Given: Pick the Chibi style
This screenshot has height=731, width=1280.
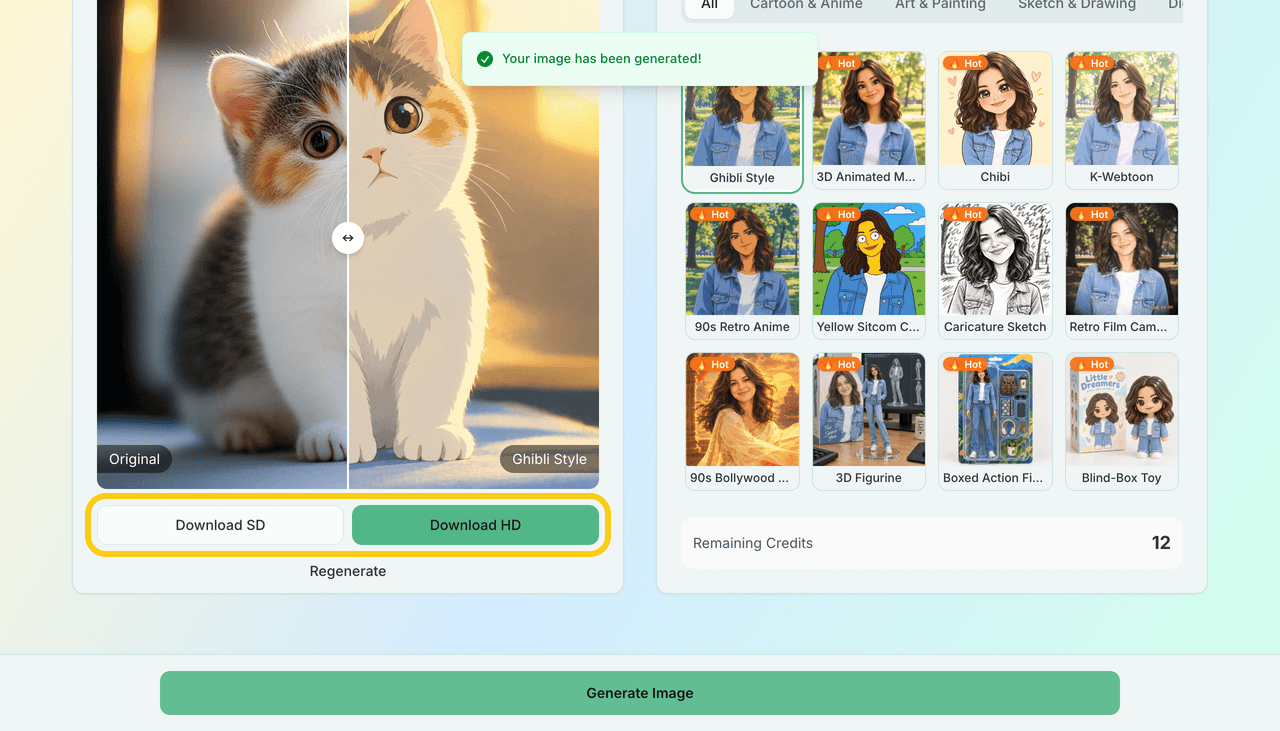Looking at the screenshot, I should pyautogui.click(x=995, y=120).
